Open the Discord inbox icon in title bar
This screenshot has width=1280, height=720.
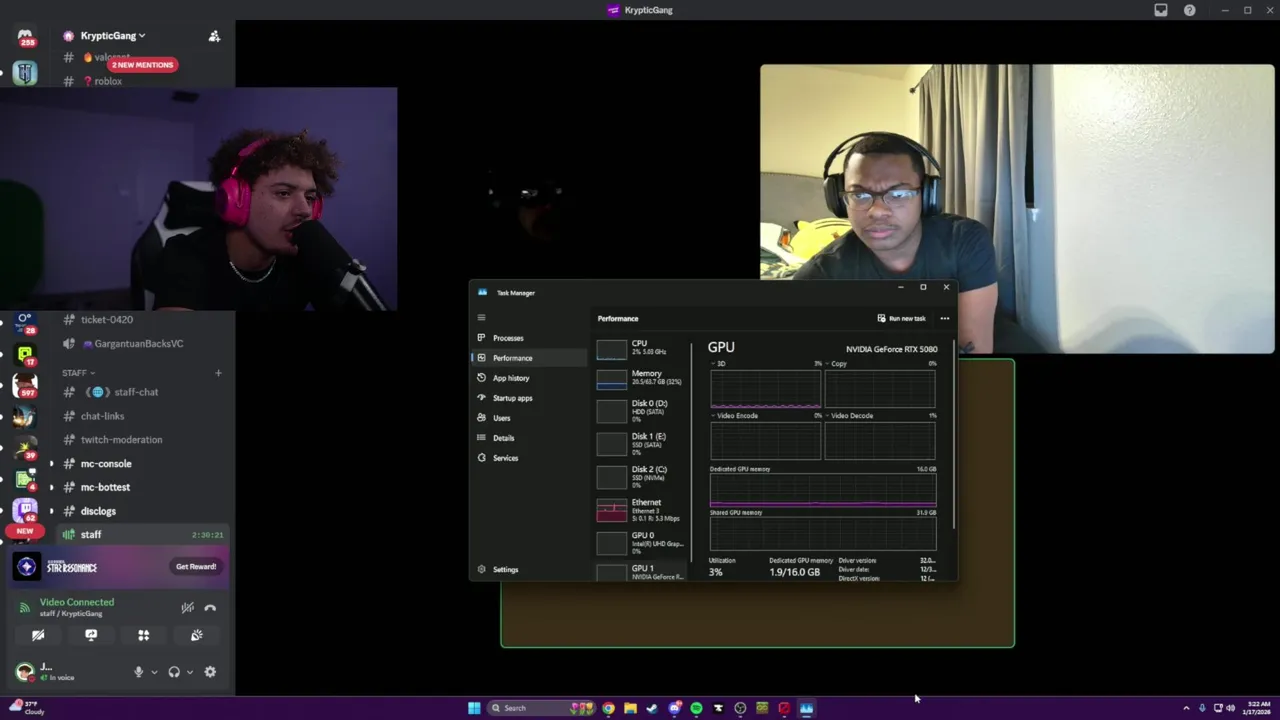[x=1161, y=10]
